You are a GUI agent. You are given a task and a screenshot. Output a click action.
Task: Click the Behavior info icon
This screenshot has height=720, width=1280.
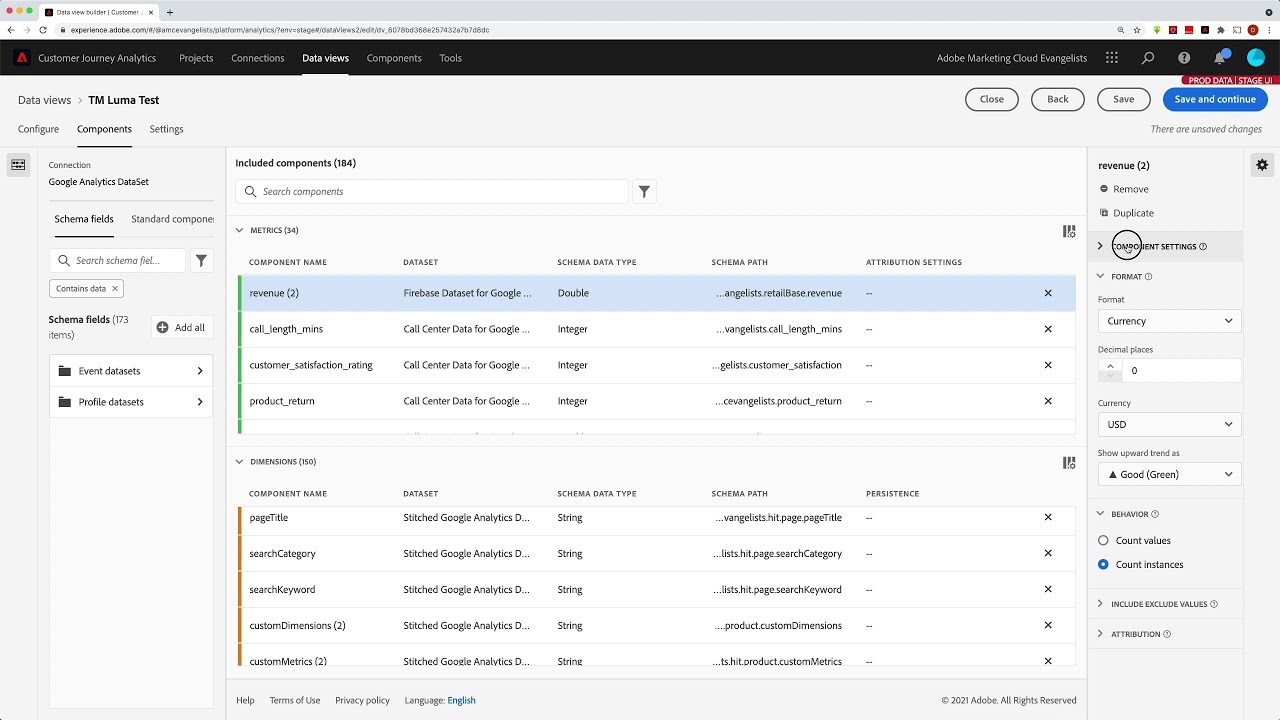point(1155,514)
